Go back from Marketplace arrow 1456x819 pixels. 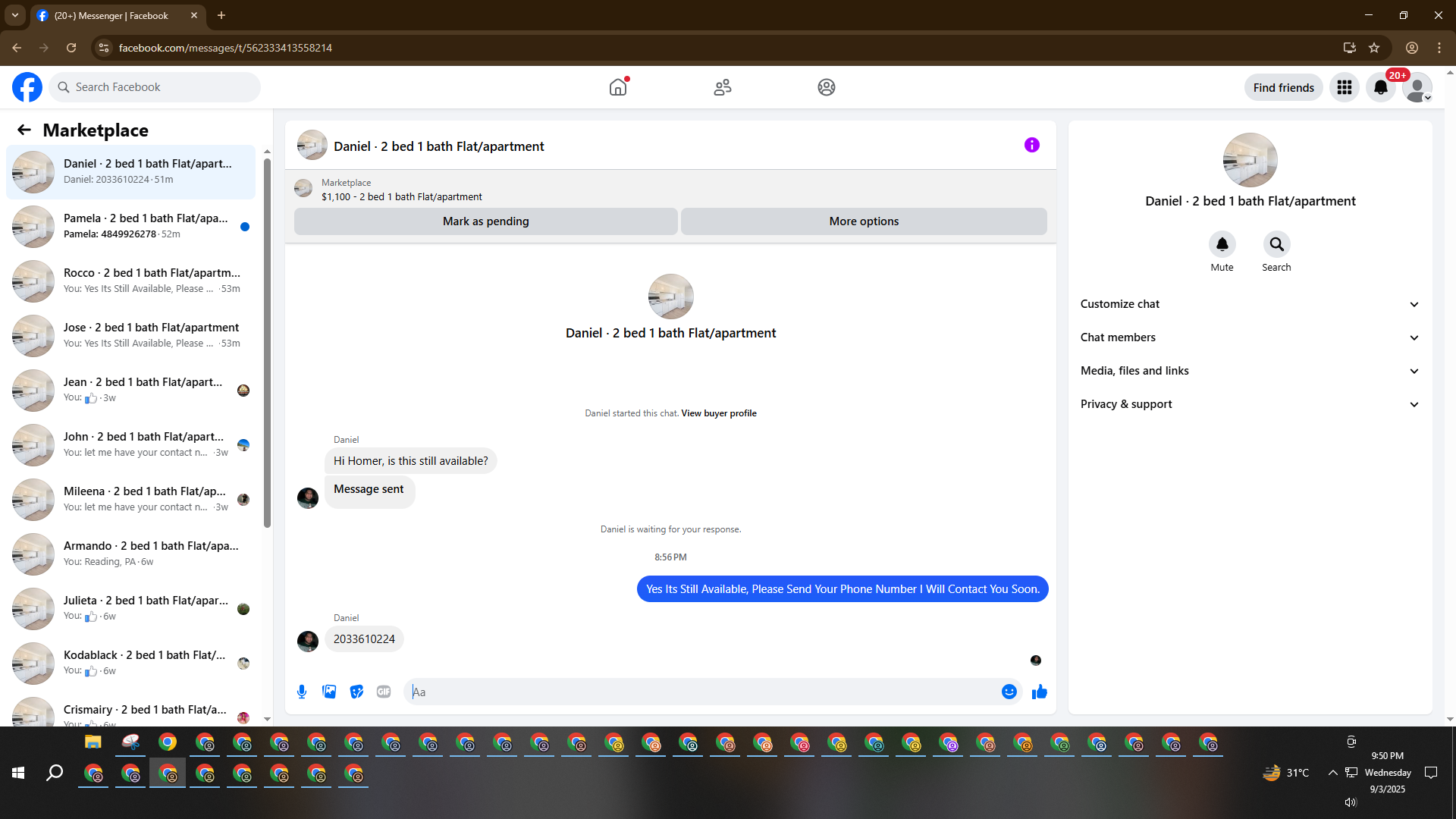tap(24, 130)
